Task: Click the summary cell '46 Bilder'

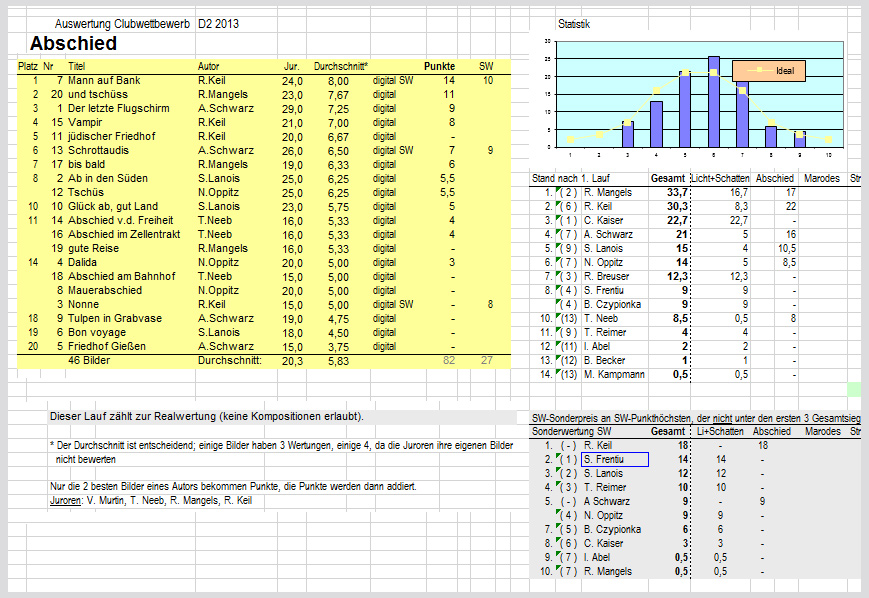Action: pos(89,361)
